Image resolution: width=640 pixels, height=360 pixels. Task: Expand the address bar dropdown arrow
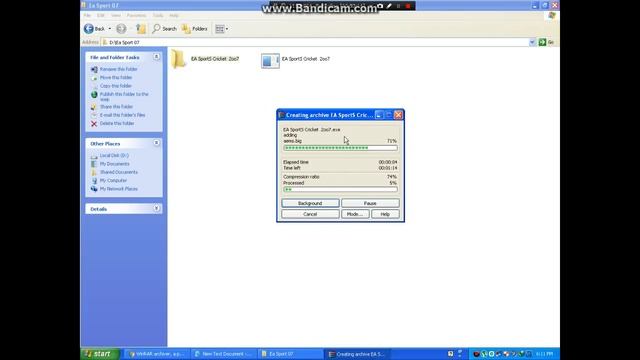tap(532, 42)
